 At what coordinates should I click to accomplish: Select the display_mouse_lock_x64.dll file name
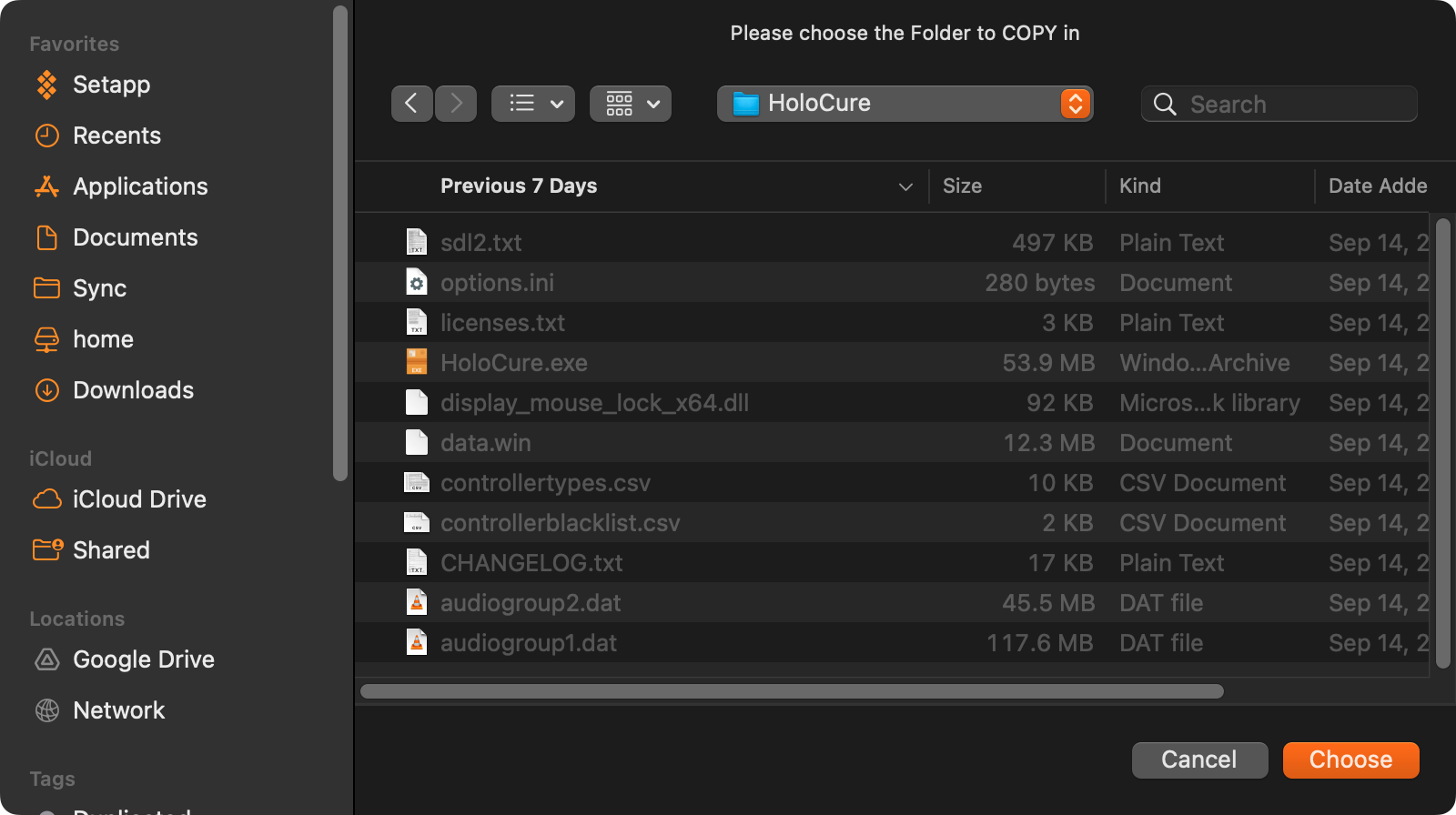[x=595, y=403]
